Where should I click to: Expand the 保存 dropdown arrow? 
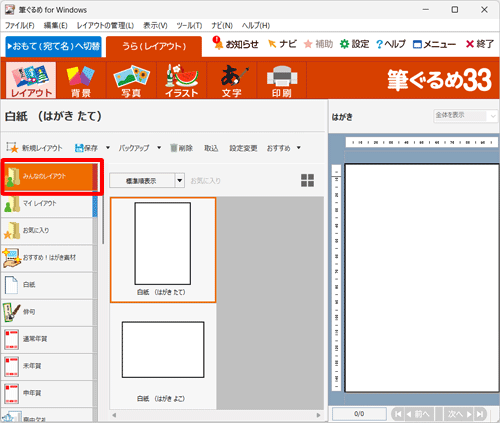pyautogui.click(x=108, y=148)
